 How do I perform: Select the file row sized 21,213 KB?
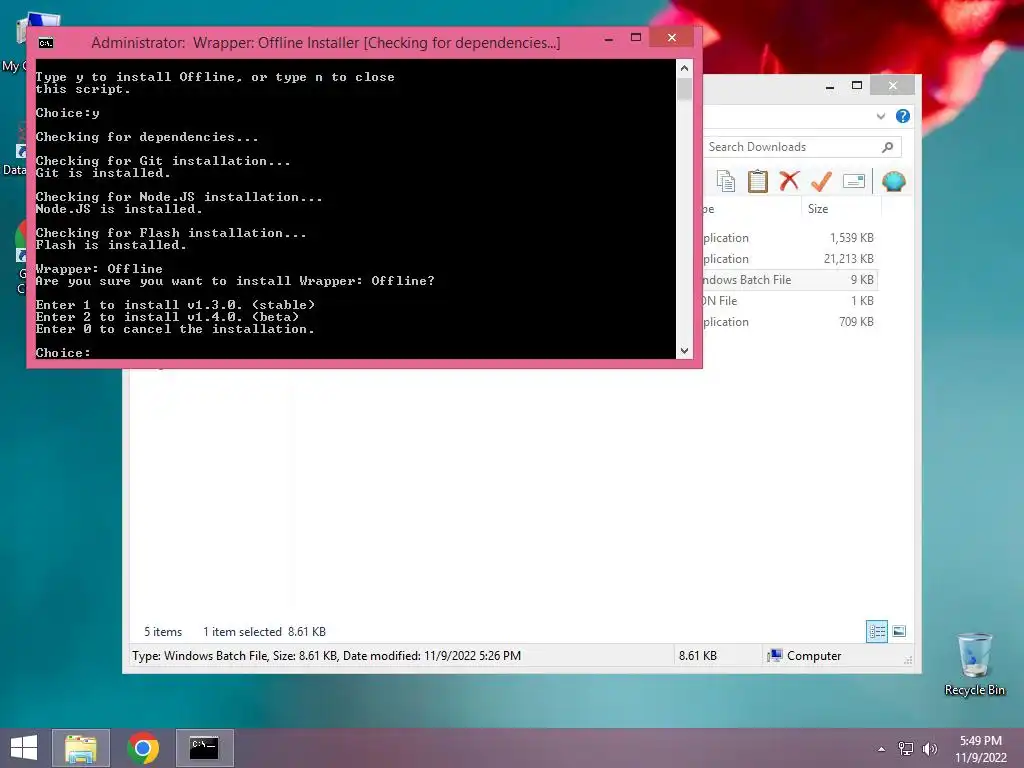tap(789, 259)
